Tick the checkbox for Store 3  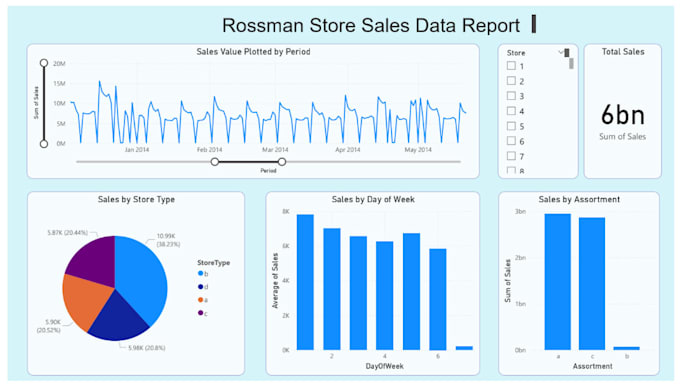(511, 96)
